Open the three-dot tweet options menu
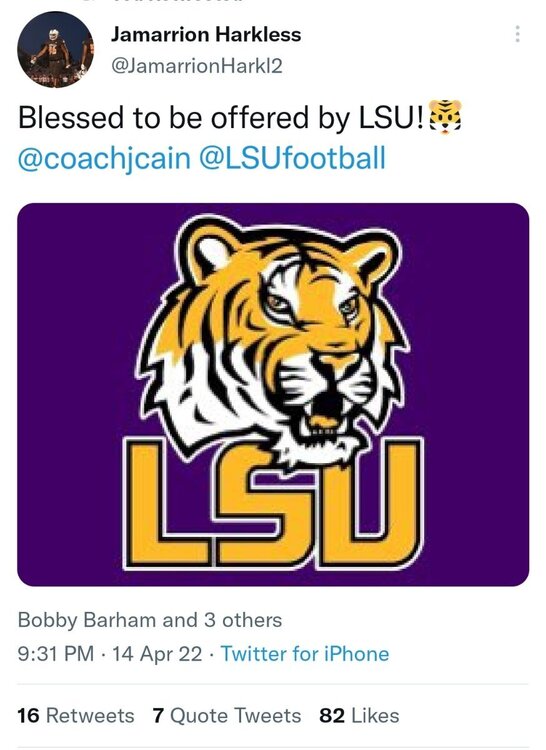Screen dimensions: 546x750 (517, 34)
